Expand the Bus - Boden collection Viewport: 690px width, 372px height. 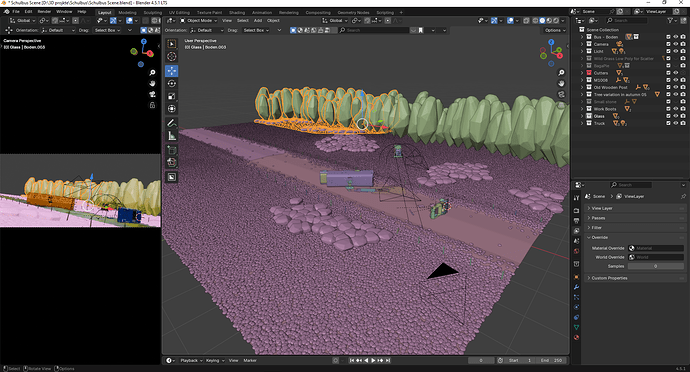(x=582, y=37)
